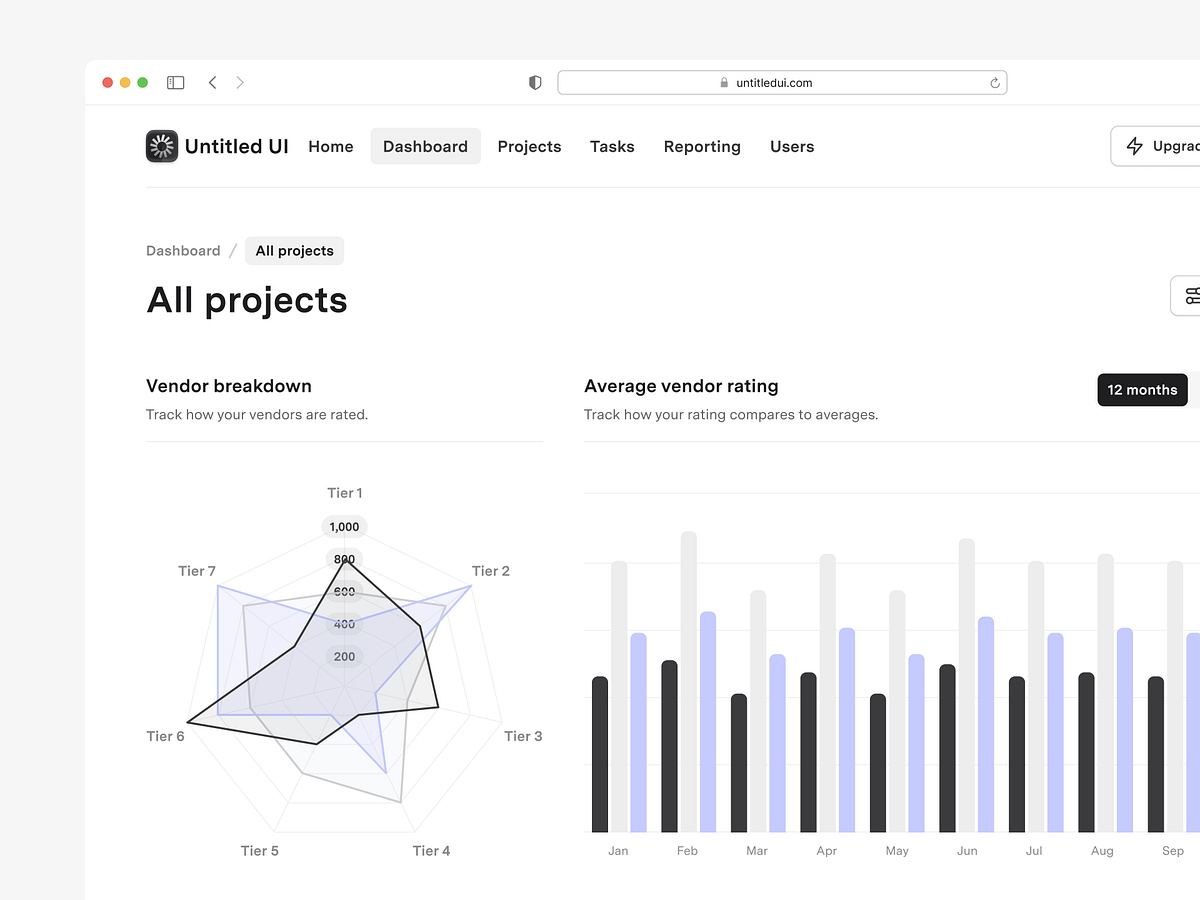
Task: Switch to the Dashboard tab
Action: pos(425,146)
